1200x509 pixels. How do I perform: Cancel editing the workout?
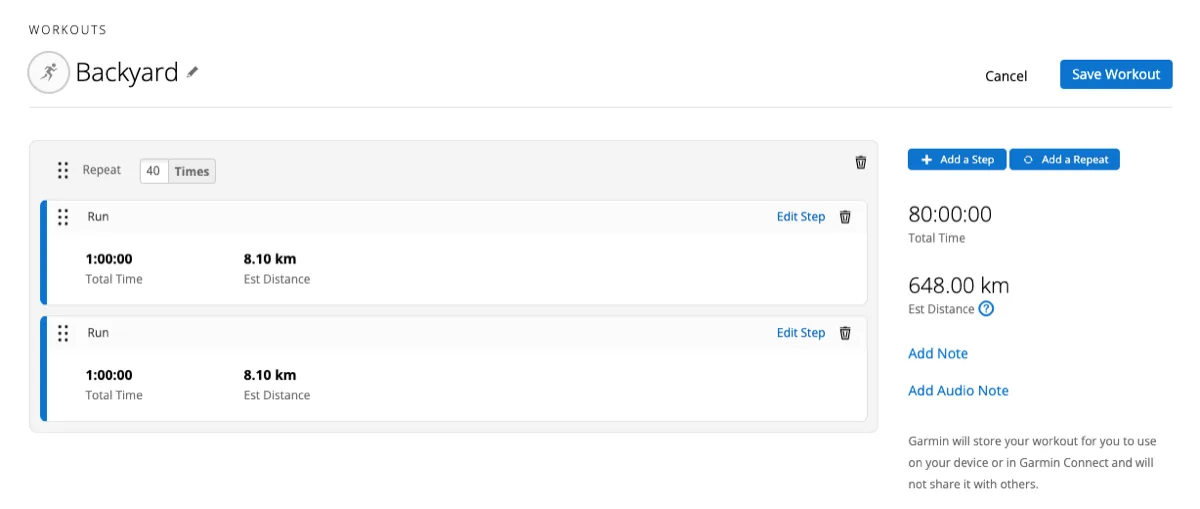pyautogui.click(x=1006, y=76)
